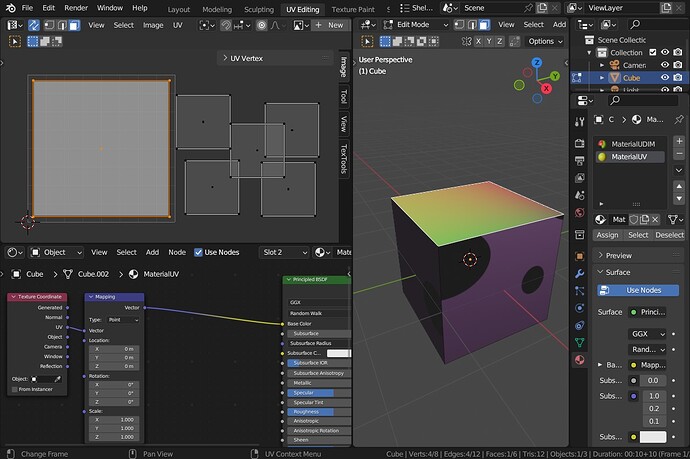Click the New image button
690x459 pixels.
[330, 25]
